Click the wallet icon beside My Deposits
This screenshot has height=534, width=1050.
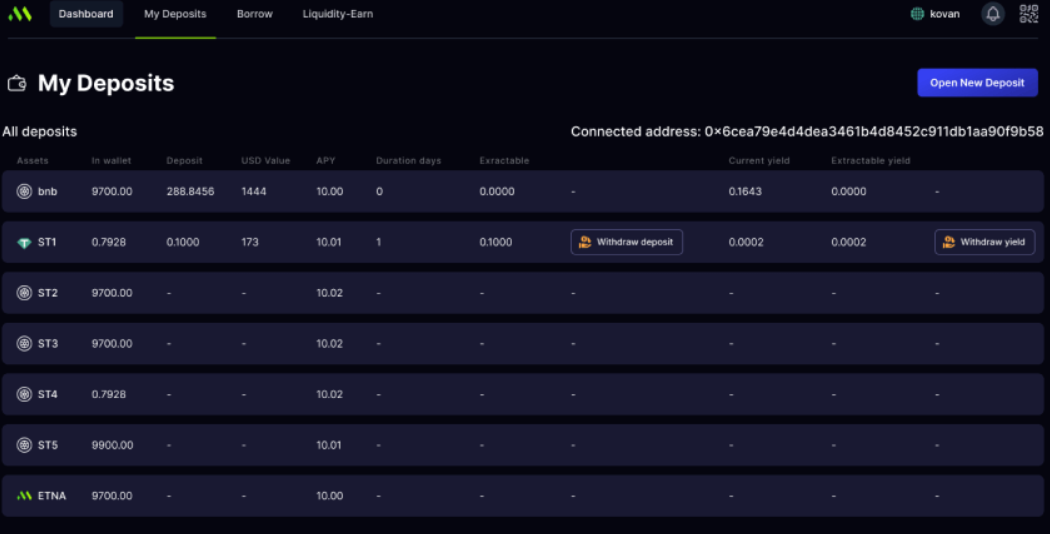click(x=17, y=83)
